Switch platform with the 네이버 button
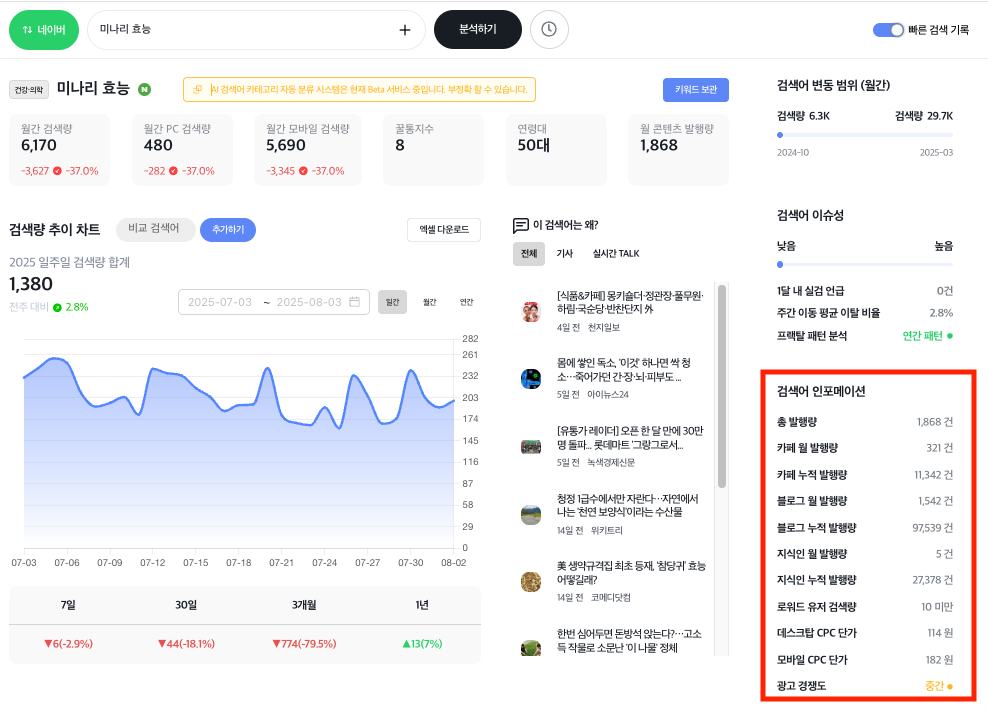This screenshot has height=709, width=988. point(44,30)
